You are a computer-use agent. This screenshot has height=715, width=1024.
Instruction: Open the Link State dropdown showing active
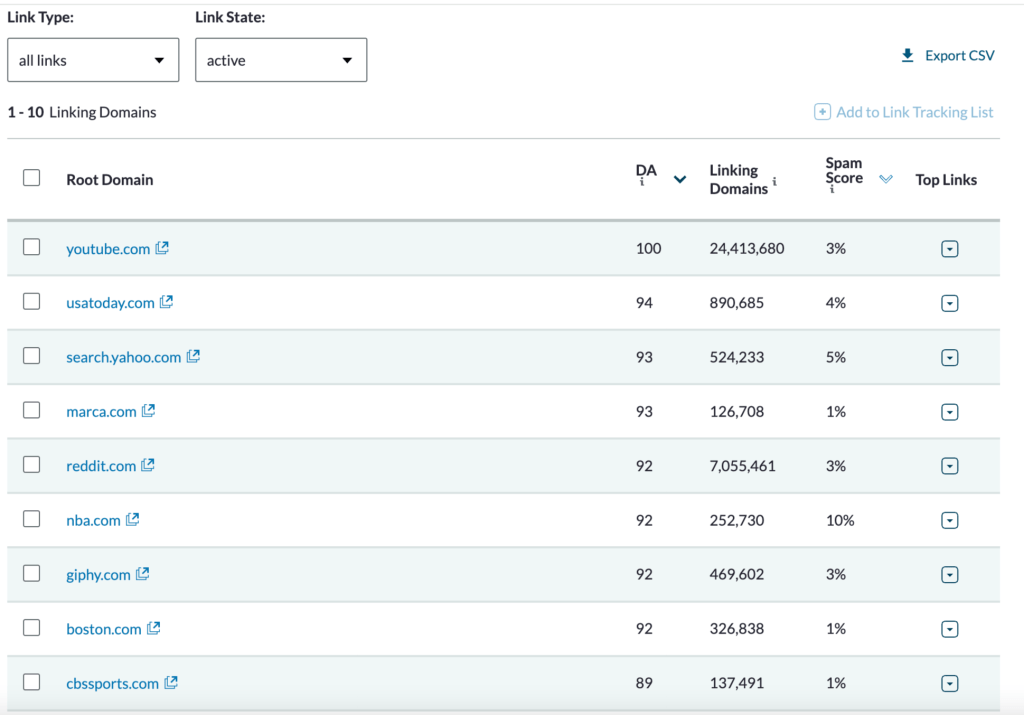pyautogui.click(x=281, y=60)
